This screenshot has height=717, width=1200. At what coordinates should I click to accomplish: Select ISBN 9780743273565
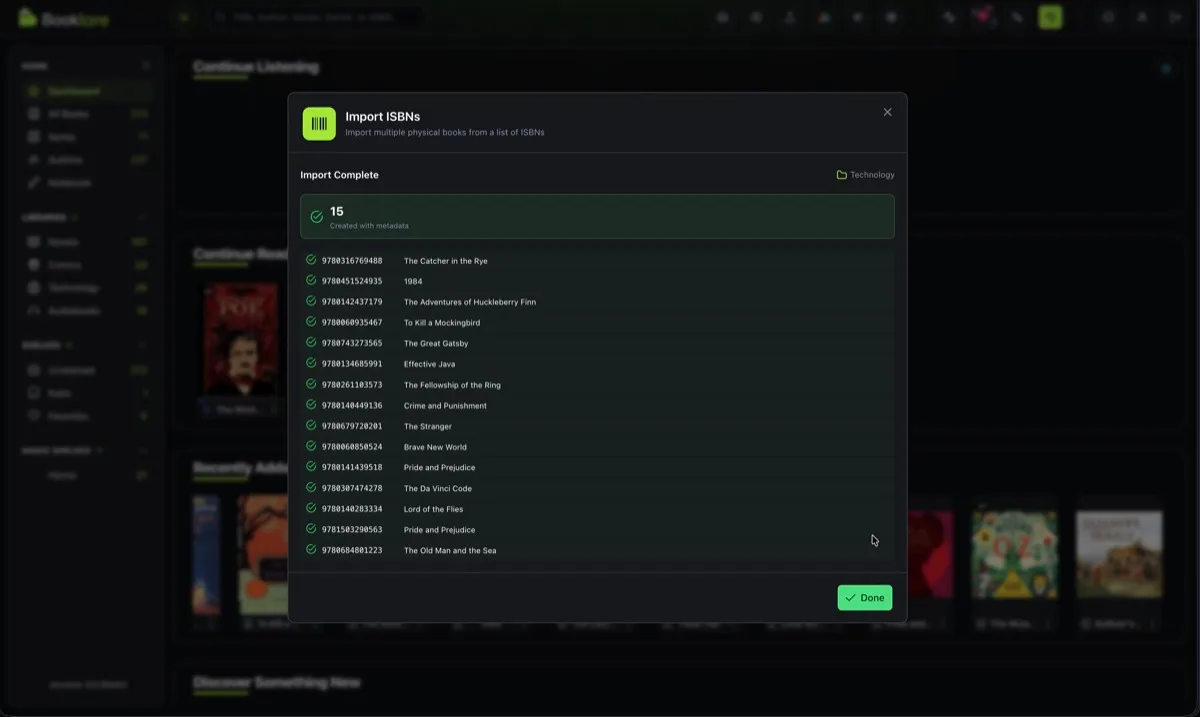352,343
